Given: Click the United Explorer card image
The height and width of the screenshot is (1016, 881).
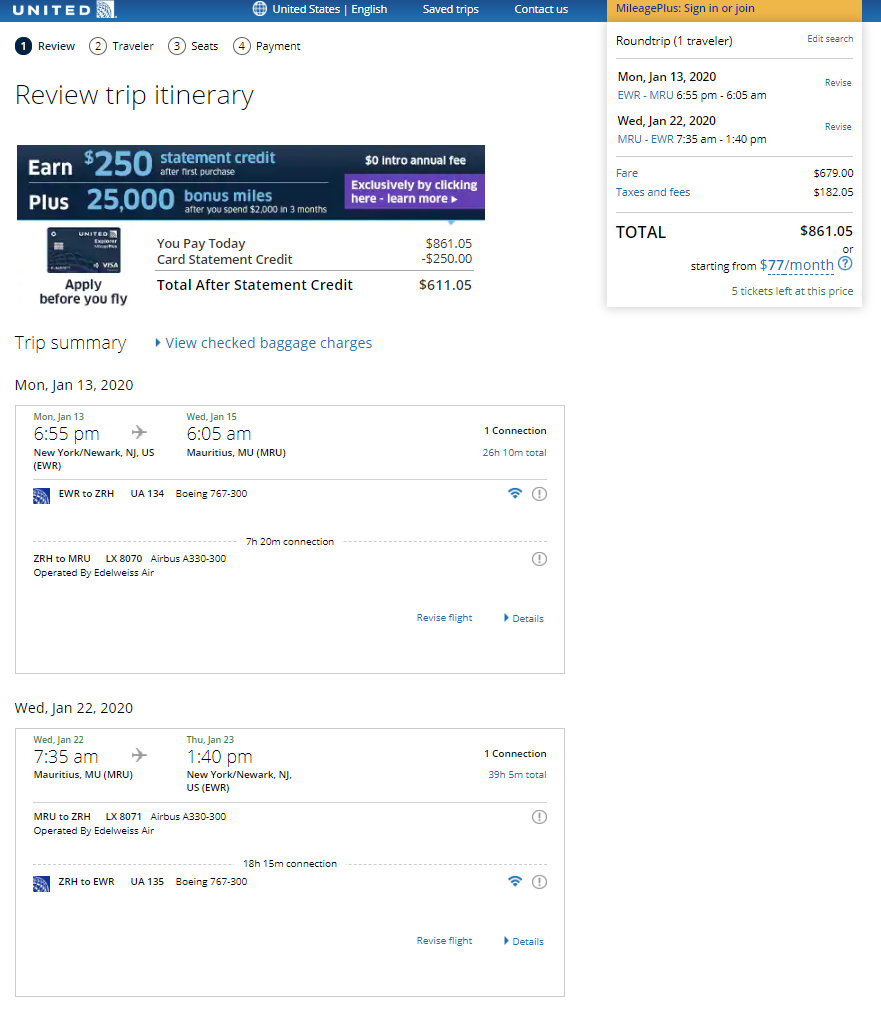Looking at the screenshot, I should [x=84, y=250].
